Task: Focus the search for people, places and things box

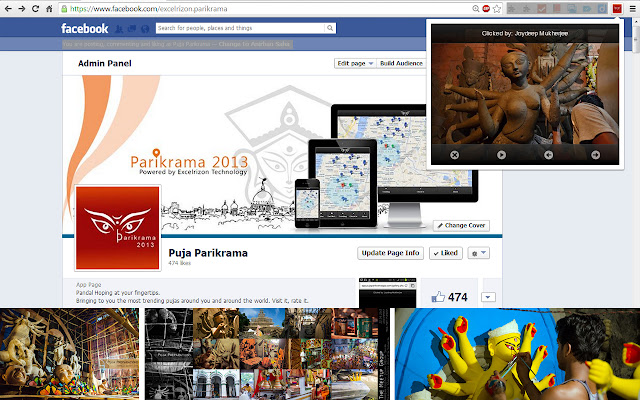Action: [241, 28]
